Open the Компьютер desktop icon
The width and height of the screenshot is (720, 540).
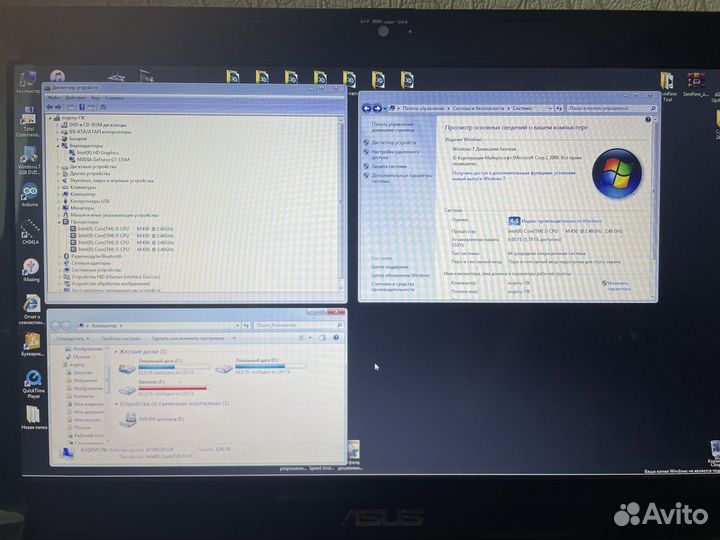28,82
